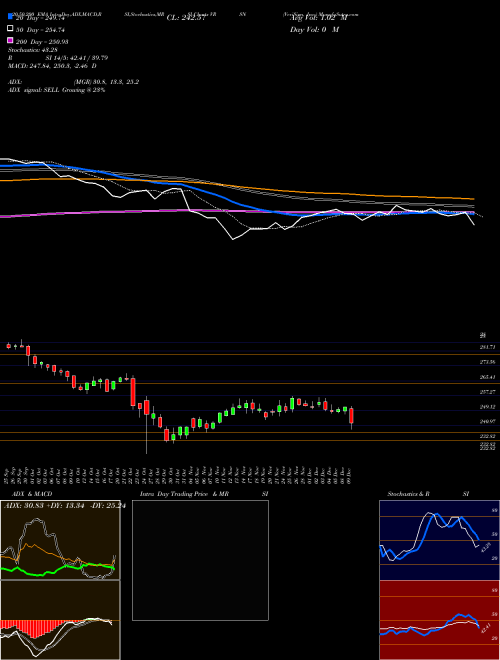The image size is (500, 660).
Task: Open the 'ADX & MACD' panel heading
Action: point(32,494)
